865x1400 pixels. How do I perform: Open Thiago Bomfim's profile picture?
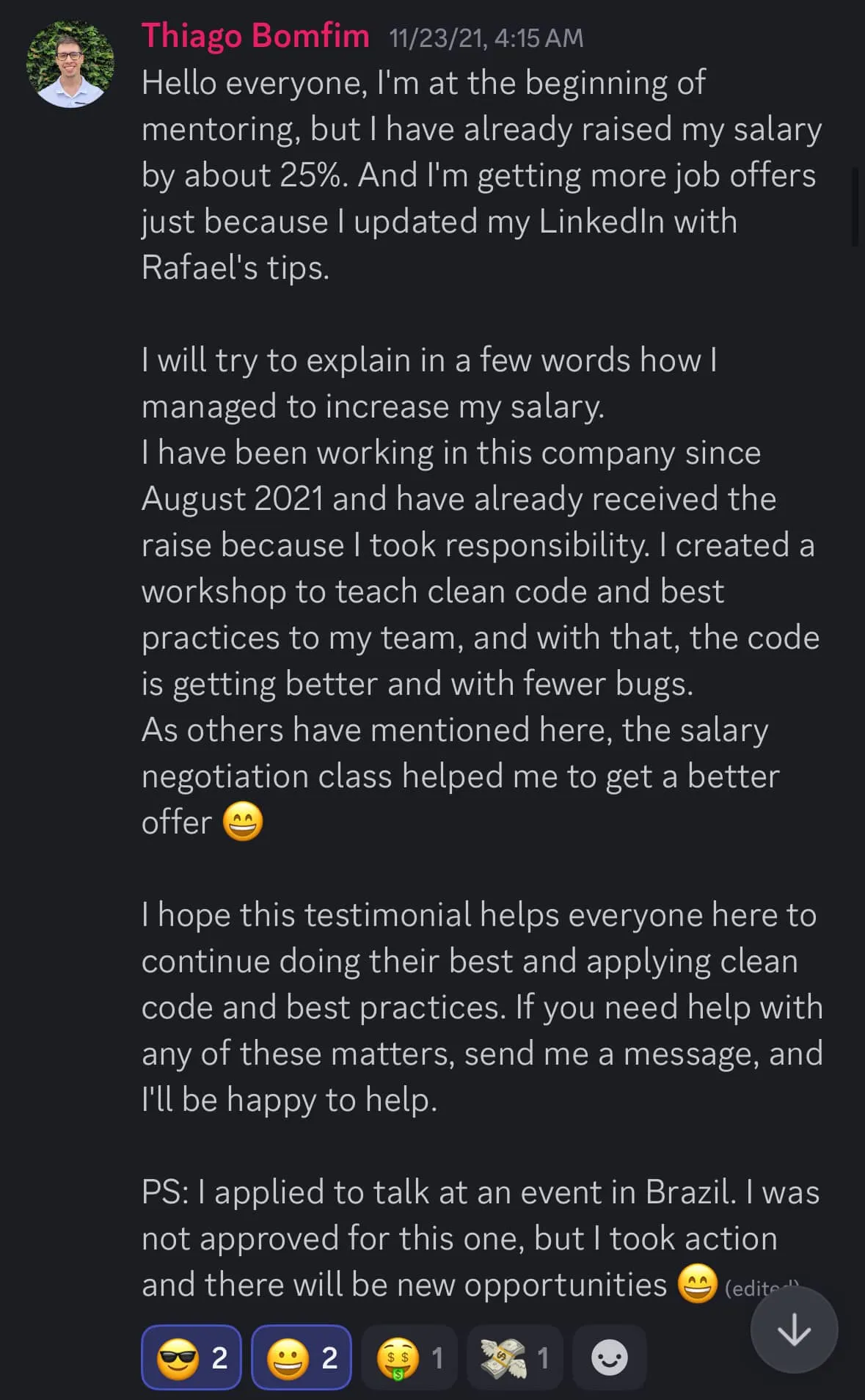click(70, 64)
